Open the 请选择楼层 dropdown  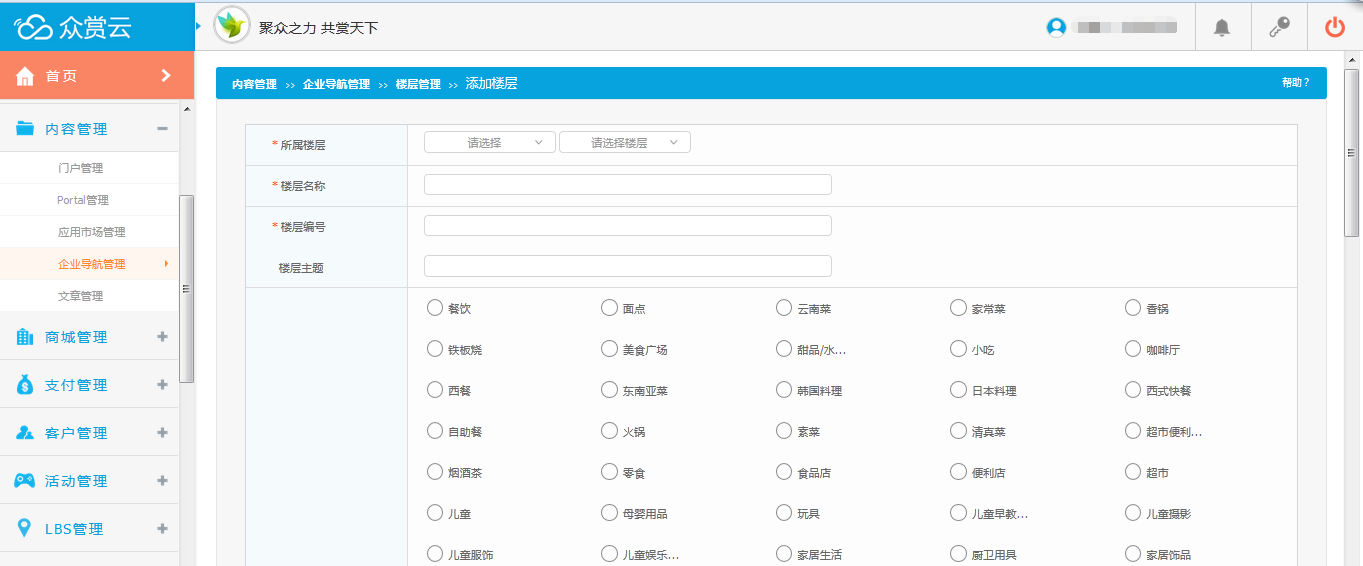(x=625, y=143)
